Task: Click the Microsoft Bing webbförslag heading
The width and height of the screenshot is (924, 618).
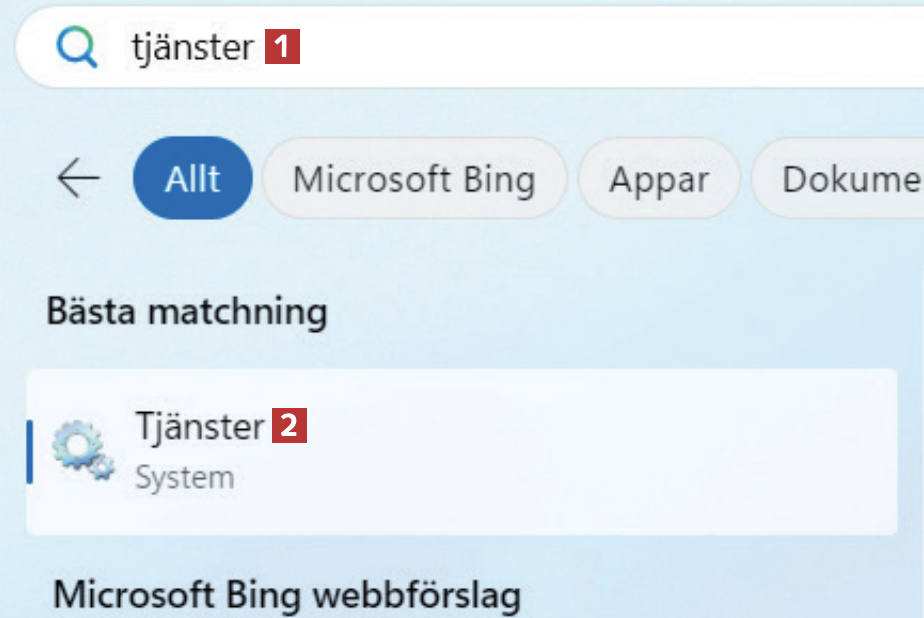Action: coord(287,595)
